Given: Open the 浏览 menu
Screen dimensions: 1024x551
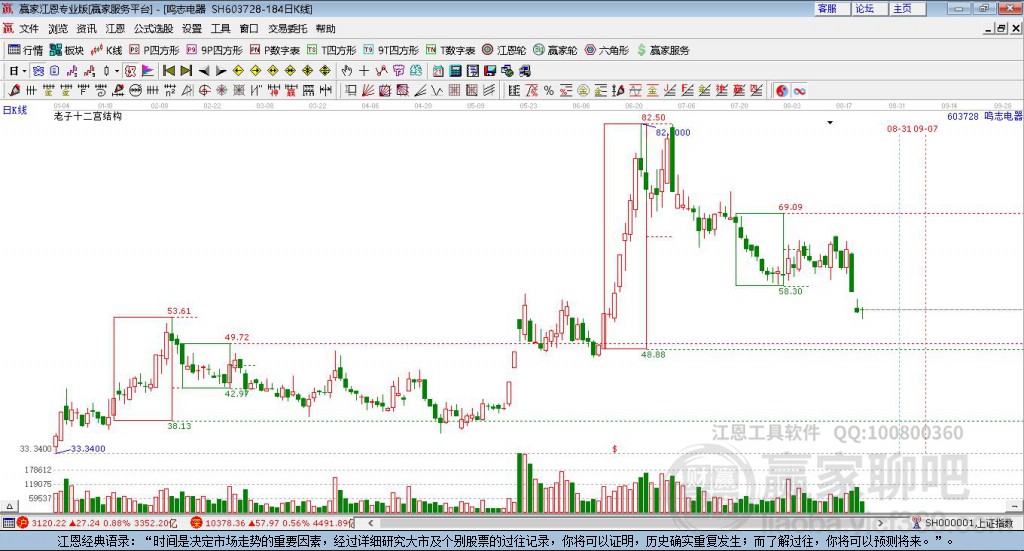Looking at the screenshot, I should (x=57, y=29).
